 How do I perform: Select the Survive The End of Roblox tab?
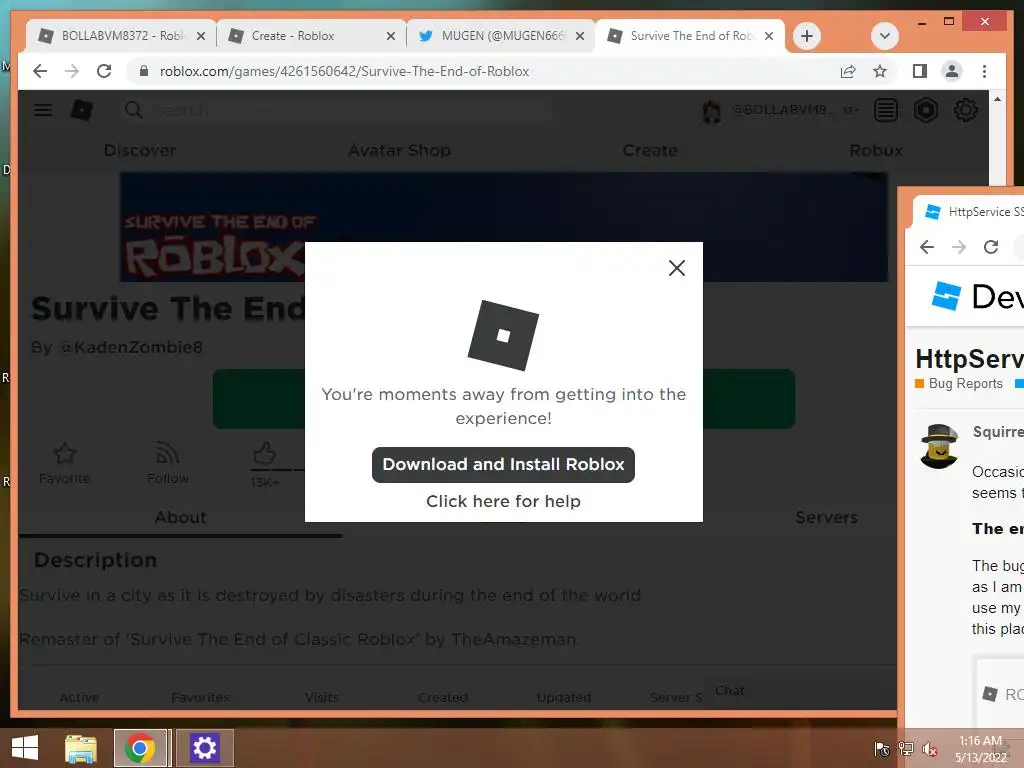690,36
